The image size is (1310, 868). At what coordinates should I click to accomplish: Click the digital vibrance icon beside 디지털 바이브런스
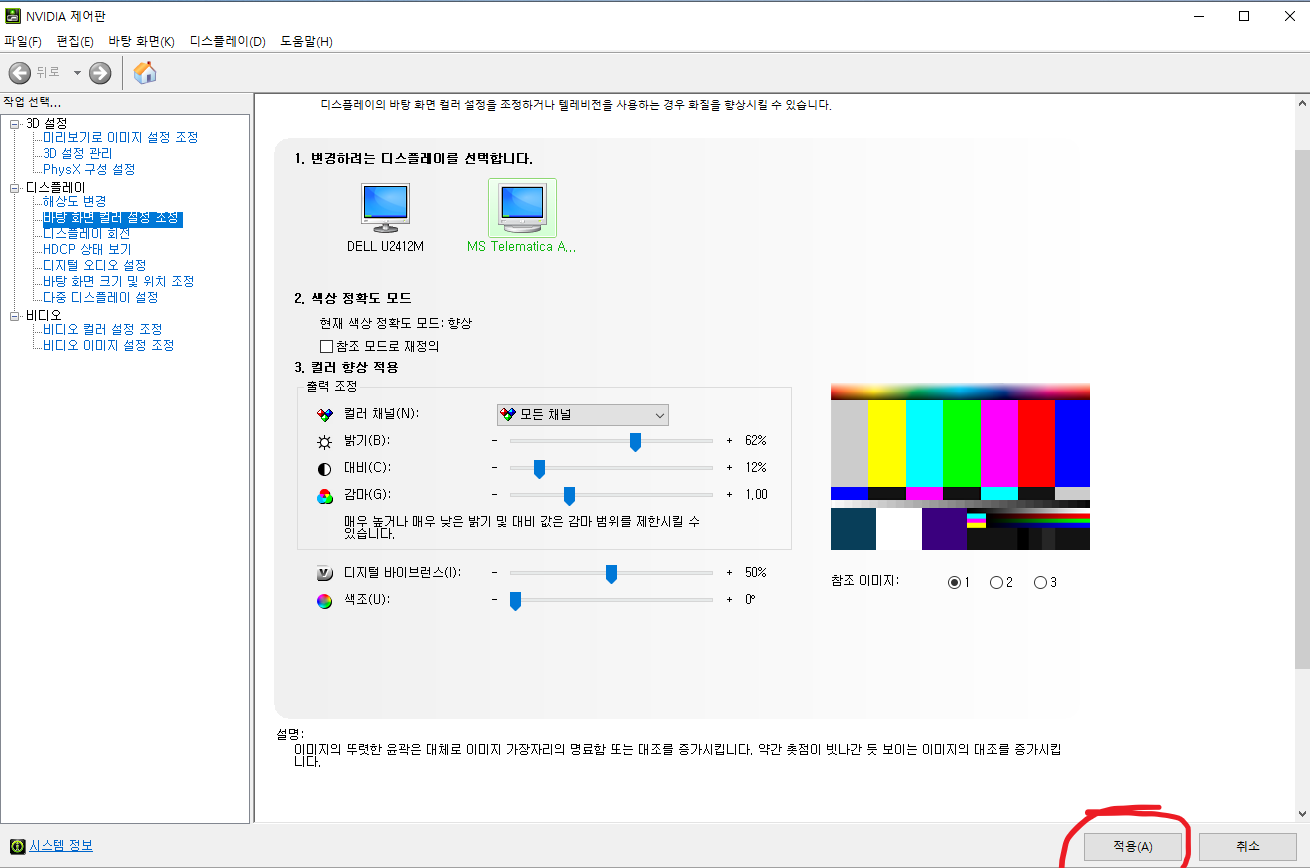pyautogui.click(x=324, y=573)
